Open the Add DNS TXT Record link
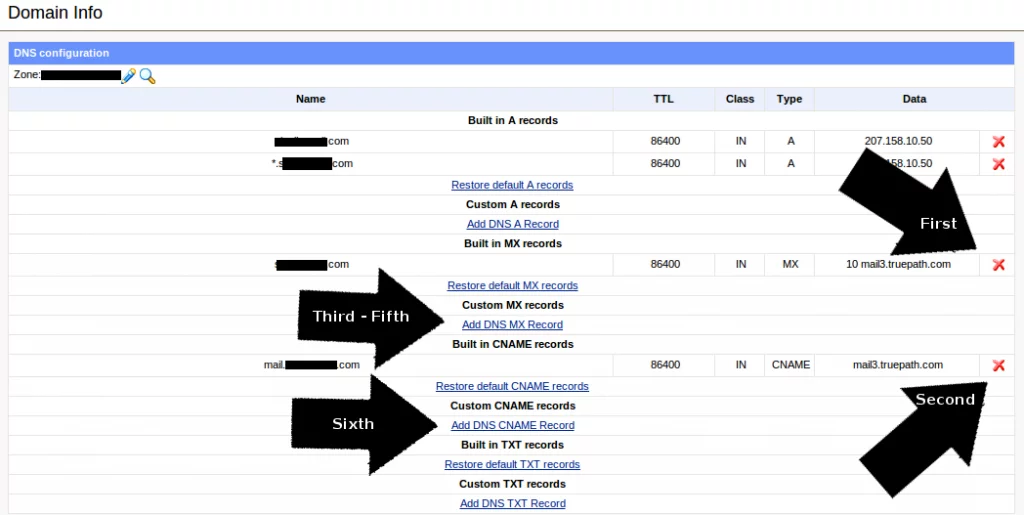Viewport: 1024px width, 515px height. [x=512, y=503]
